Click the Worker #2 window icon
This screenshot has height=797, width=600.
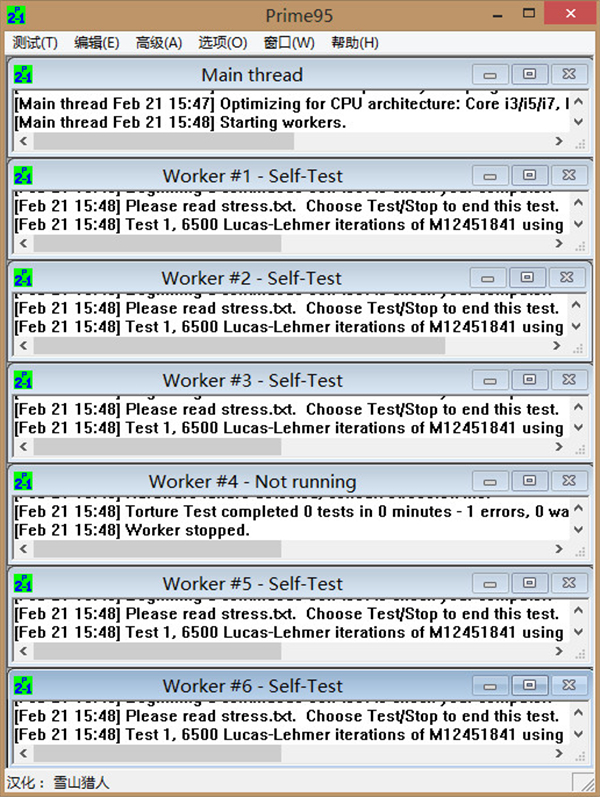24,278
